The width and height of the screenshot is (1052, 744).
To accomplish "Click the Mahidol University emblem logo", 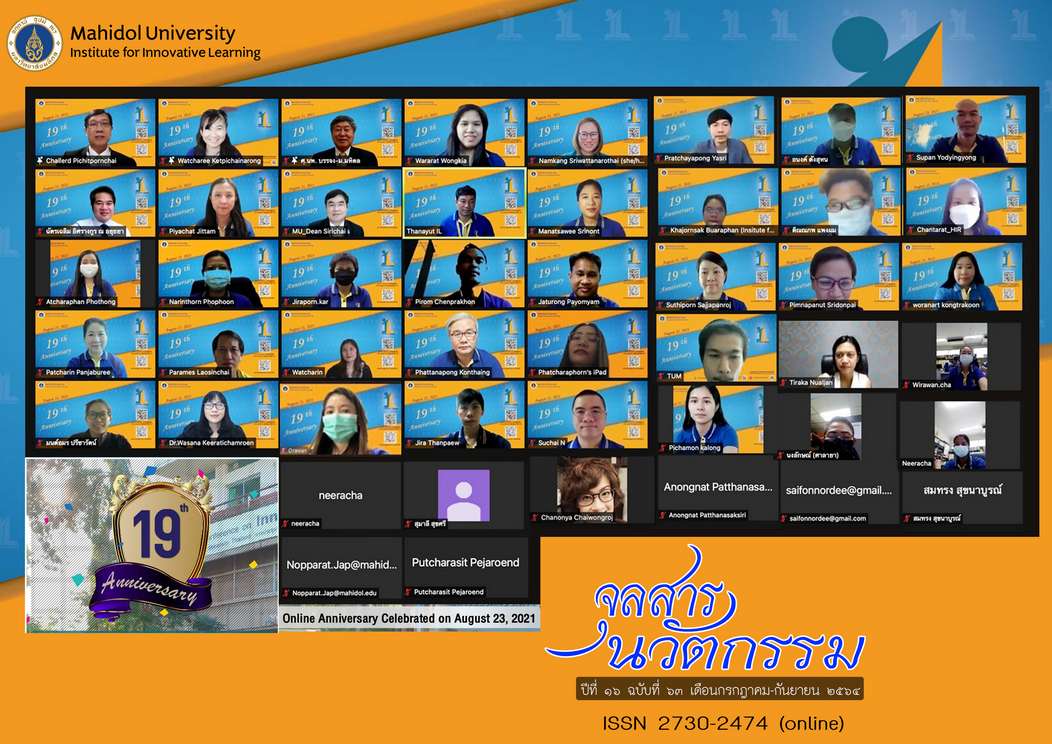I will click(x=35, y=42).
